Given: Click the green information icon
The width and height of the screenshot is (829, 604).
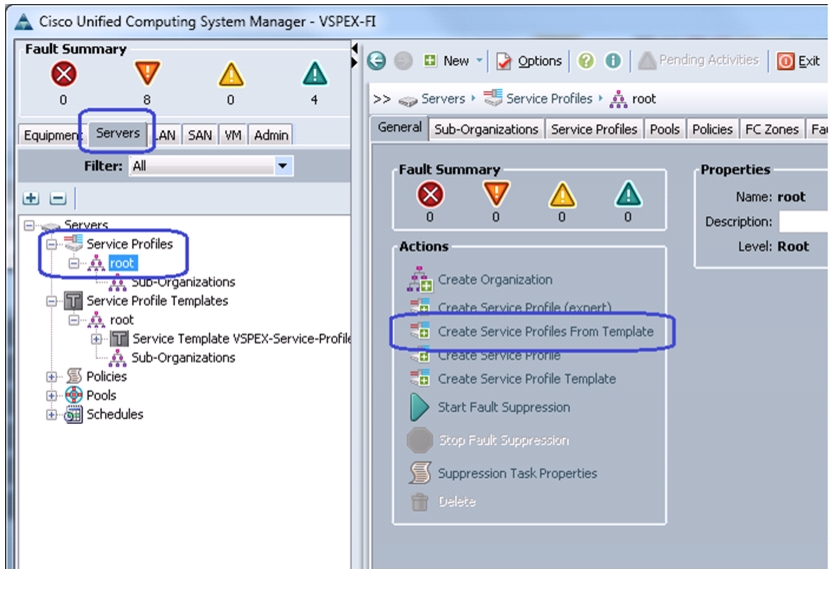Looking at the screenshot, I should [613, 61].
